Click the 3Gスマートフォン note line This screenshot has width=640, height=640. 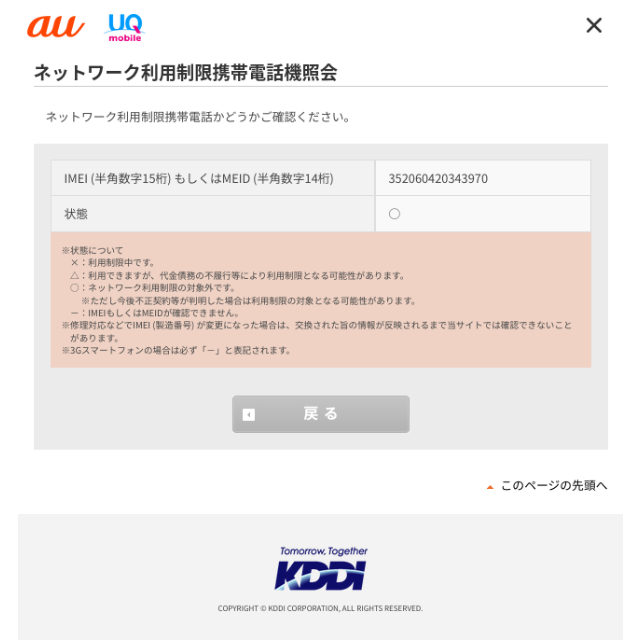176,350
